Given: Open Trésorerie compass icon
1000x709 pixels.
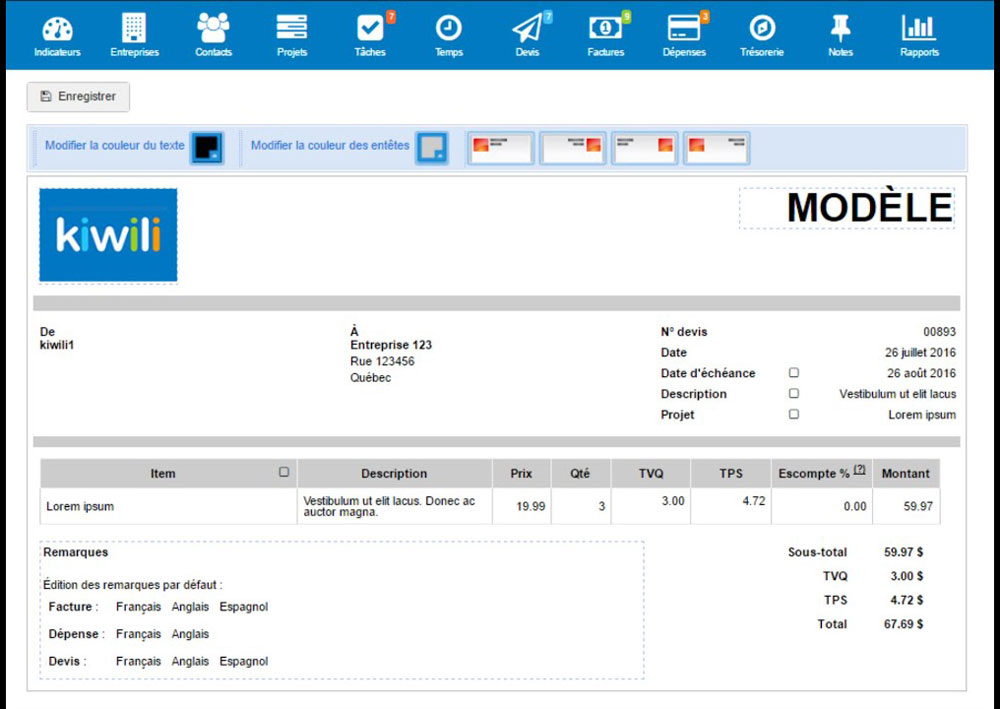Looking at the screenshot, I should click(x=762, y=29).
